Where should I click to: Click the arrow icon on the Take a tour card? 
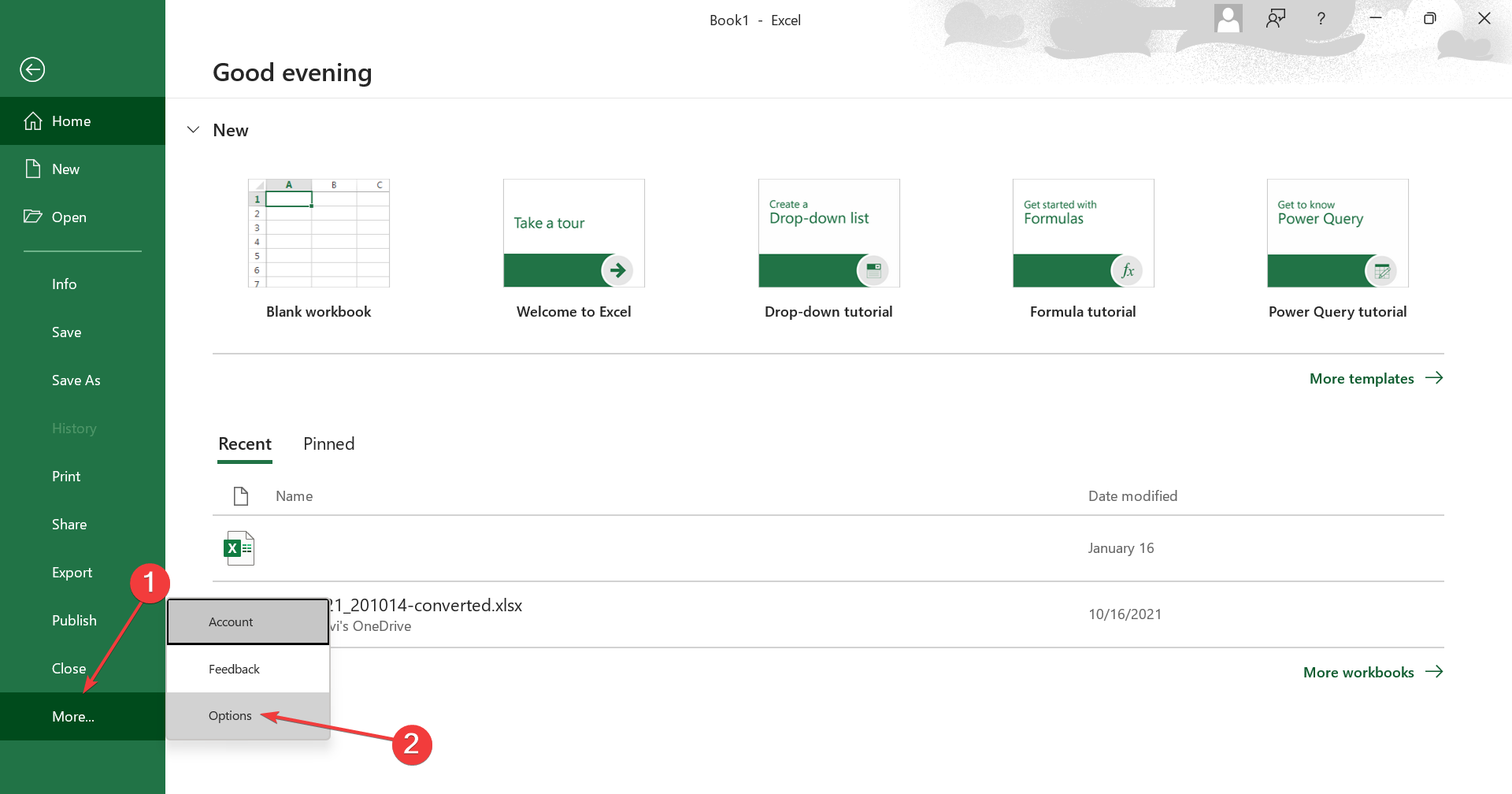tap(618, 270)
